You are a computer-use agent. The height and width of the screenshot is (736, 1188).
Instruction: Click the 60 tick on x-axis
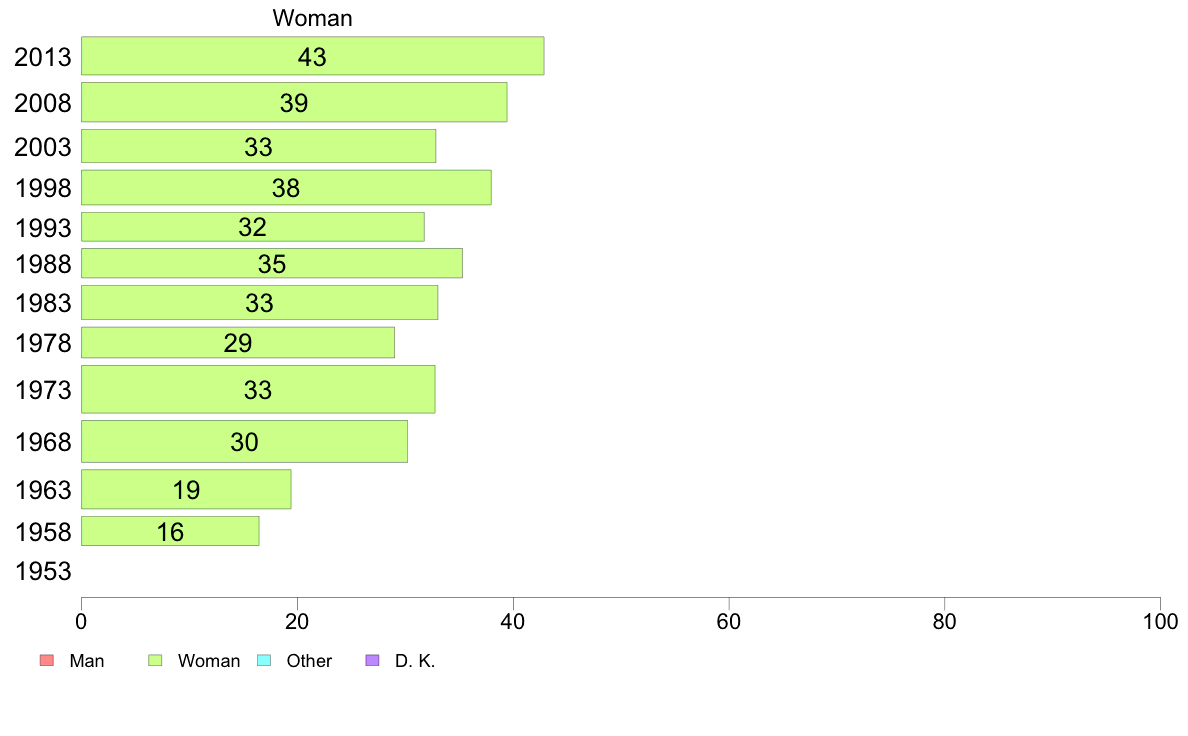pos(729,622)
